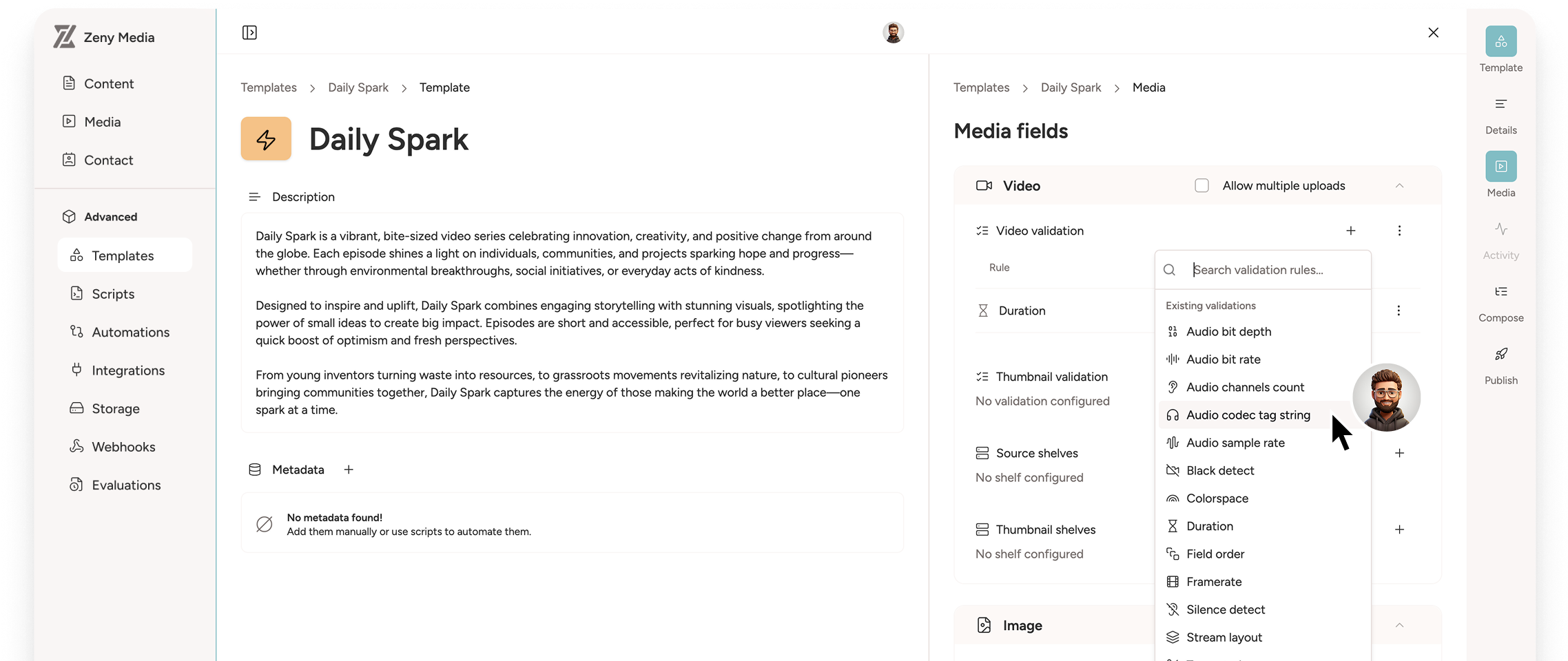Click the Details panel icon

pos(1500,105)
